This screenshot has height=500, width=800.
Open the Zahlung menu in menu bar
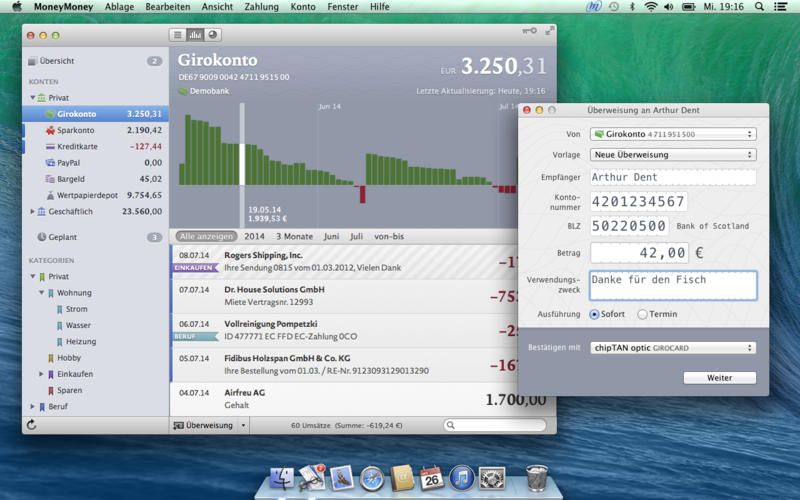261,7
